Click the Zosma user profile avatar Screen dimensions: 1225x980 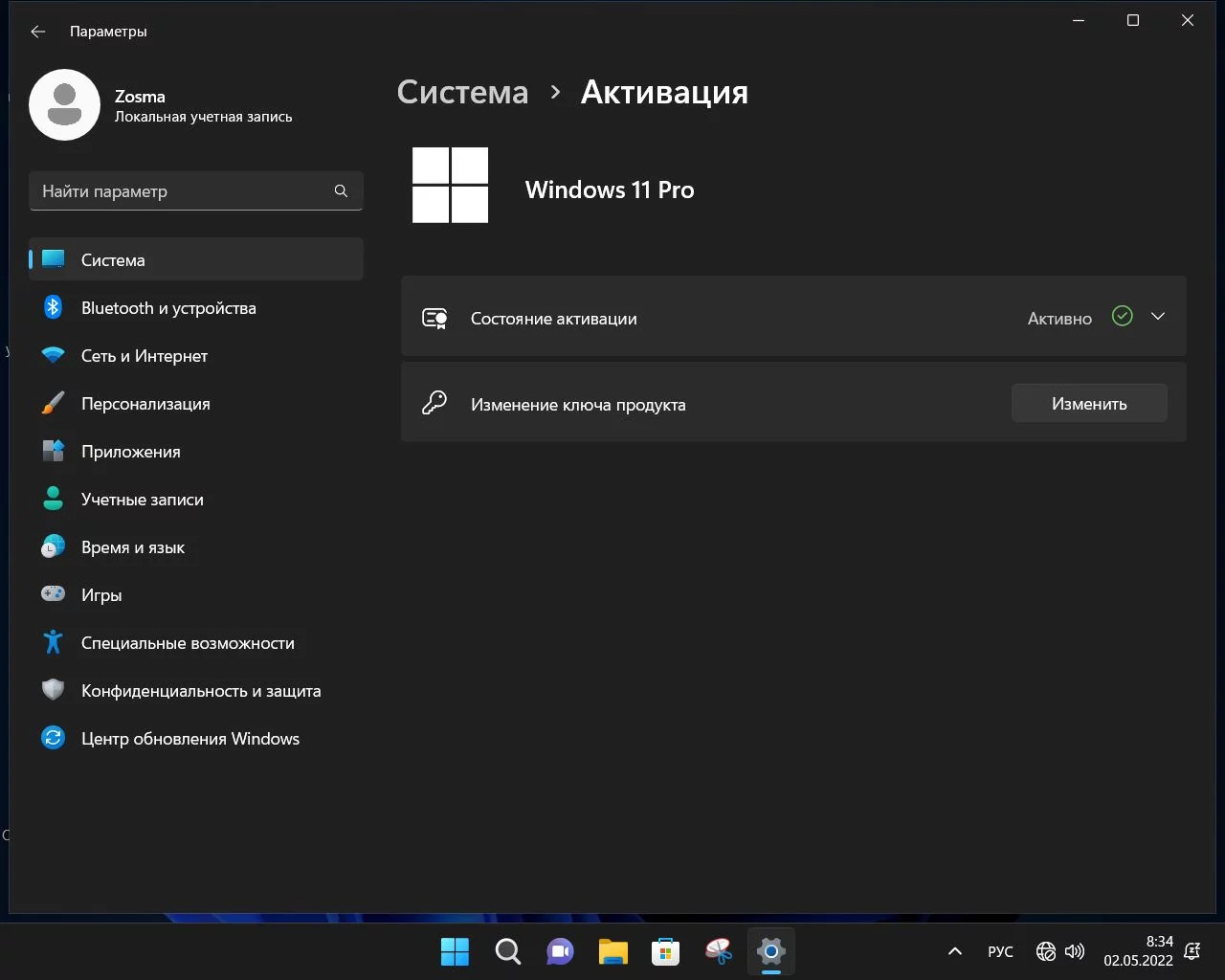pyautogui.click(x=65, y=105)
